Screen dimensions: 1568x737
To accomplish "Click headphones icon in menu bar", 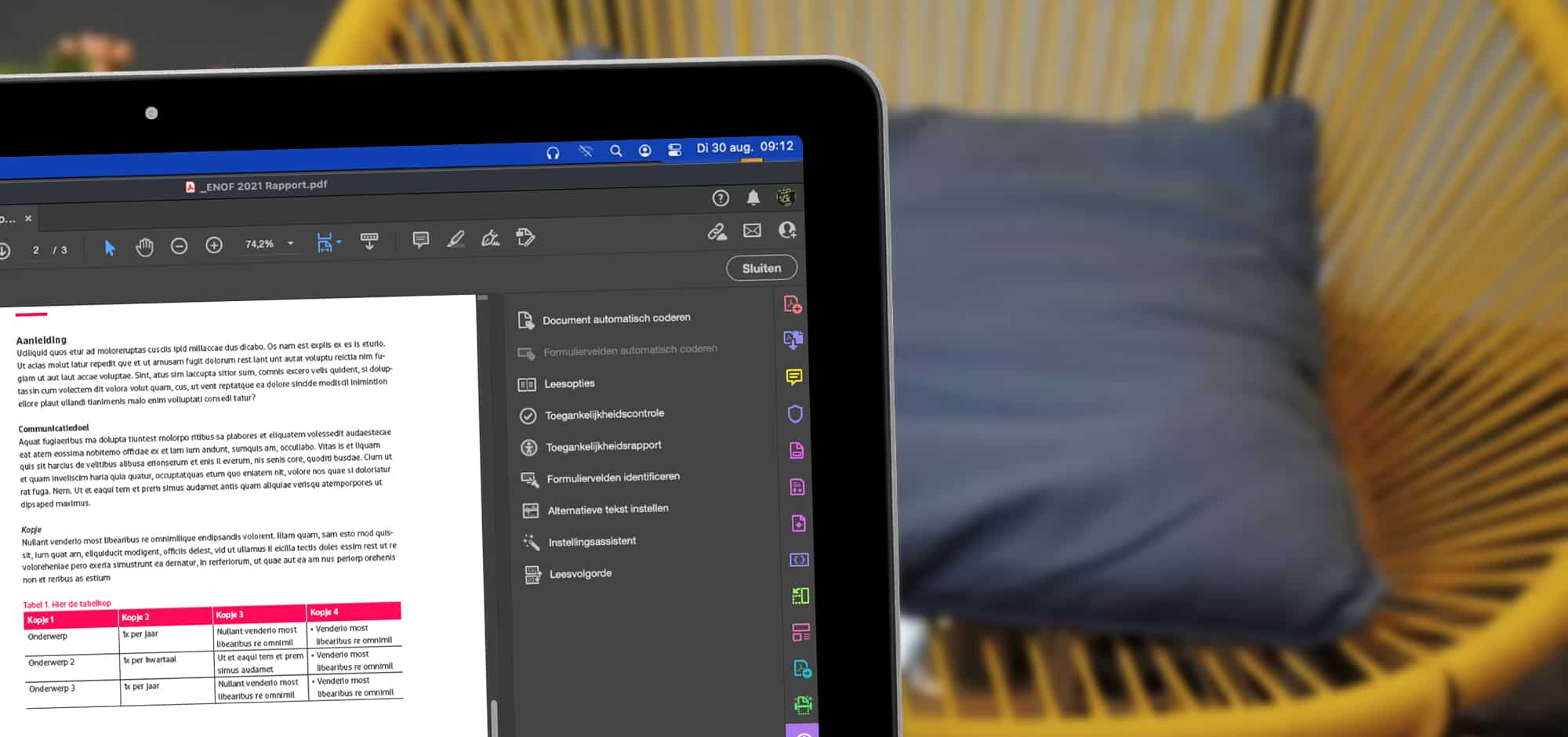I will [x=553, y=153].
